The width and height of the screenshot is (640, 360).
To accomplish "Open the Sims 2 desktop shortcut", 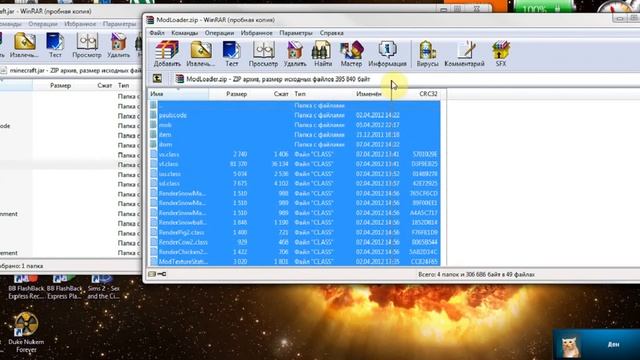I will [103, 287].
